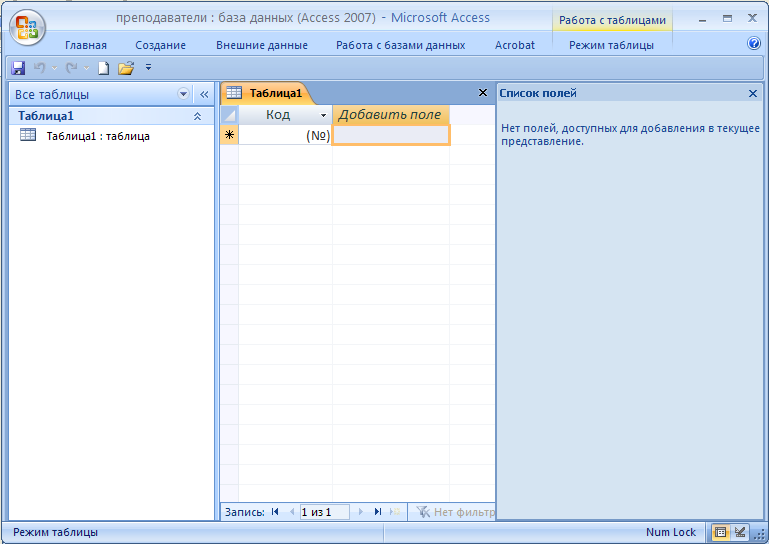Screen dimensions: 769x544
Task: Open Microsoft Access help
Action: [754, 43]
